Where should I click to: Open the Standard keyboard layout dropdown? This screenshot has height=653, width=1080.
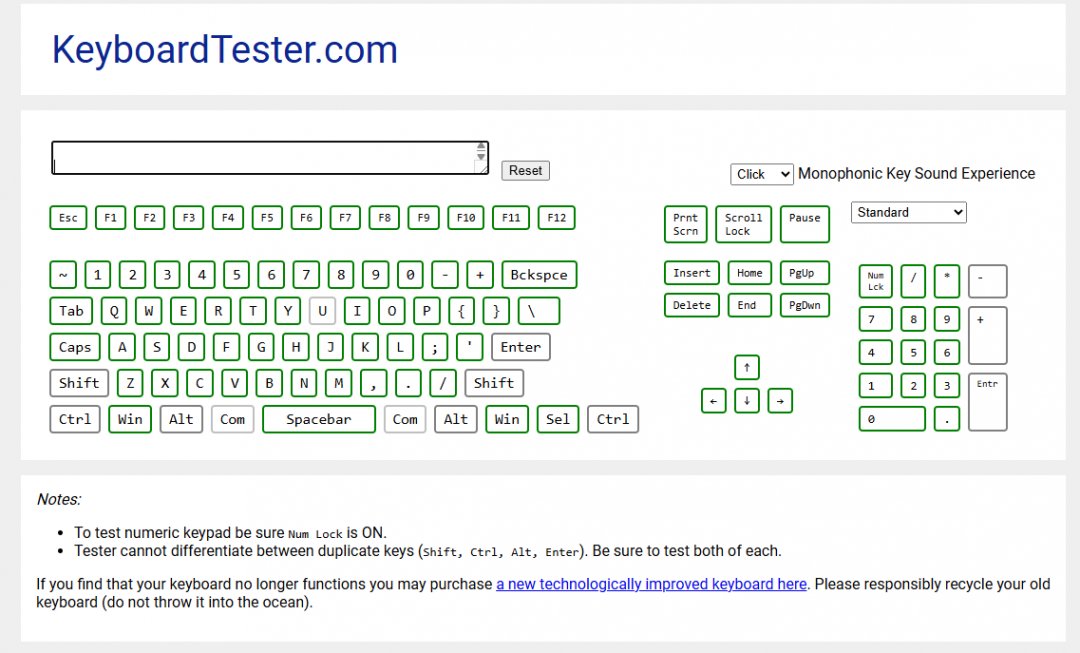(908, 212)
